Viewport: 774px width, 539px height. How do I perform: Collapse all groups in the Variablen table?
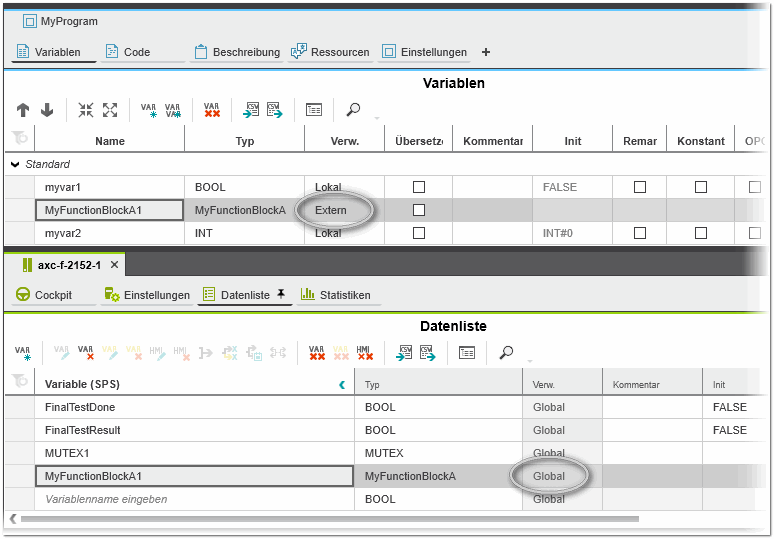pos(86,110)
